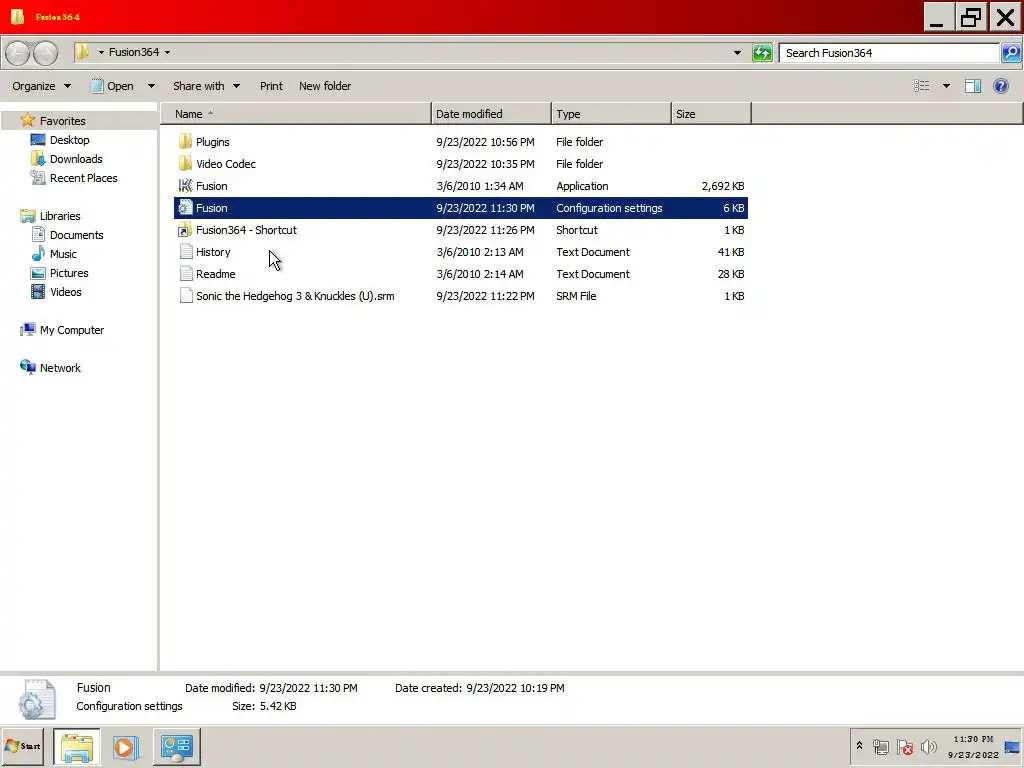Click the volume speaker tray icon
This screenshot has height=768, width=1024.
(928, 746)
